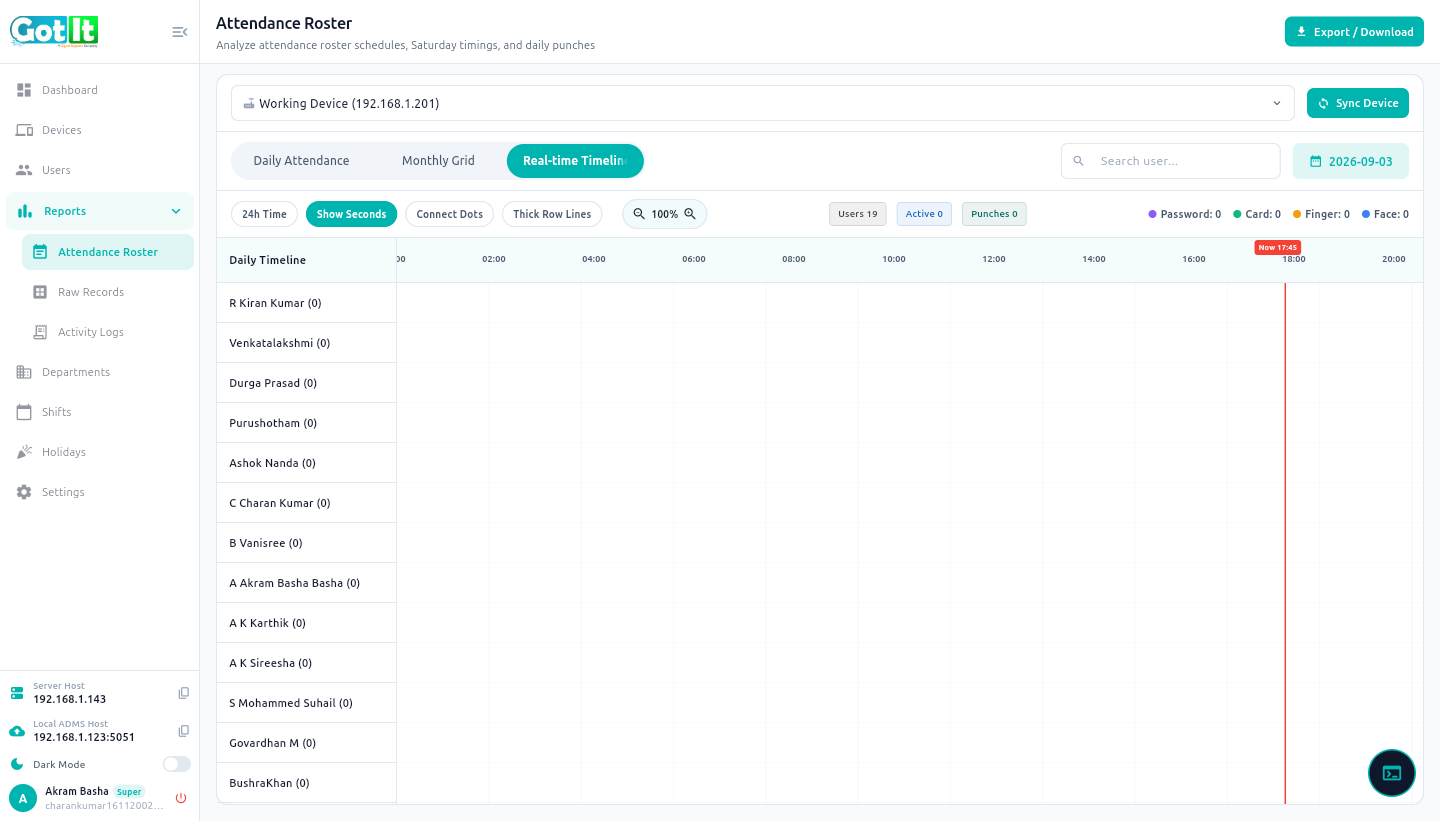Switch to the Daily Attendance tab

(x=301, y=161)
